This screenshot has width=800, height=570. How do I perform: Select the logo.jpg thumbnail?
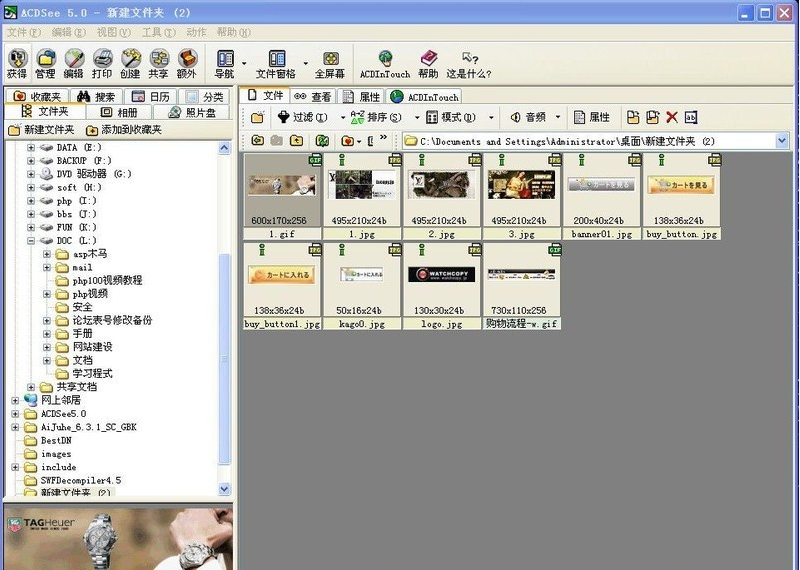[x=441, y=280]
